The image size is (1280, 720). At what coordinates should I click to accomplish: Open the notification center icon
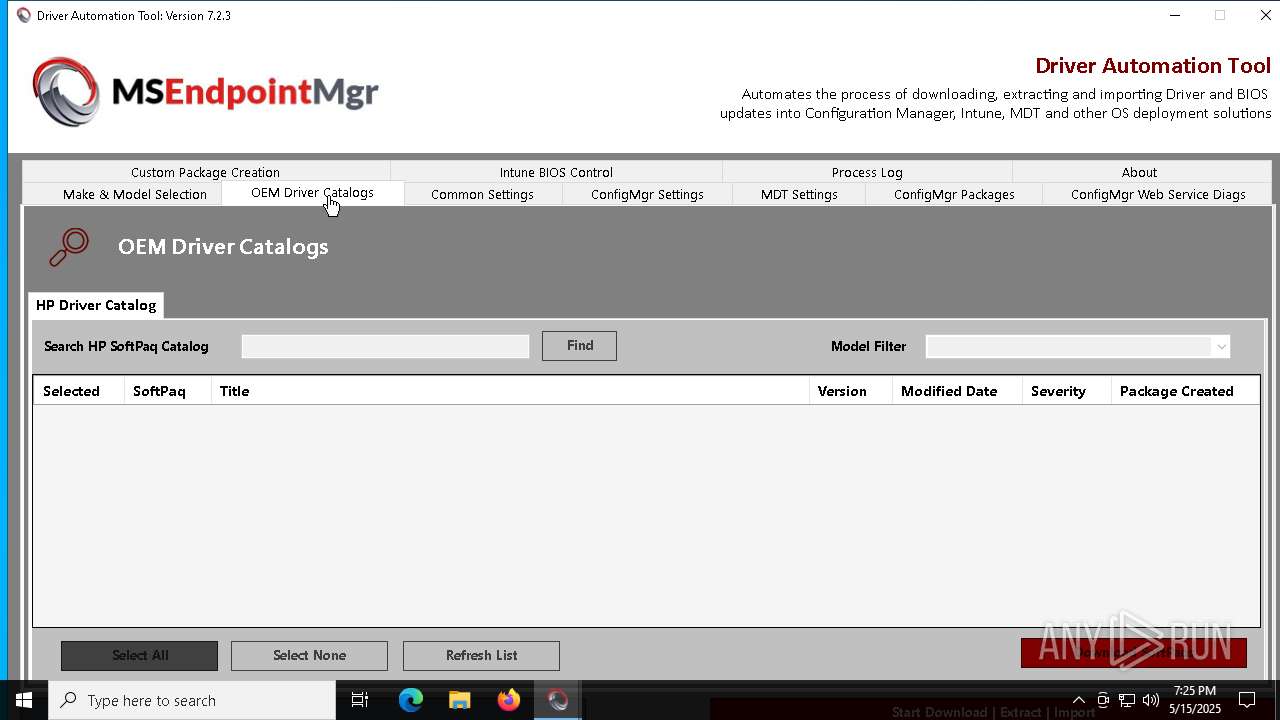pos(1247,700)
